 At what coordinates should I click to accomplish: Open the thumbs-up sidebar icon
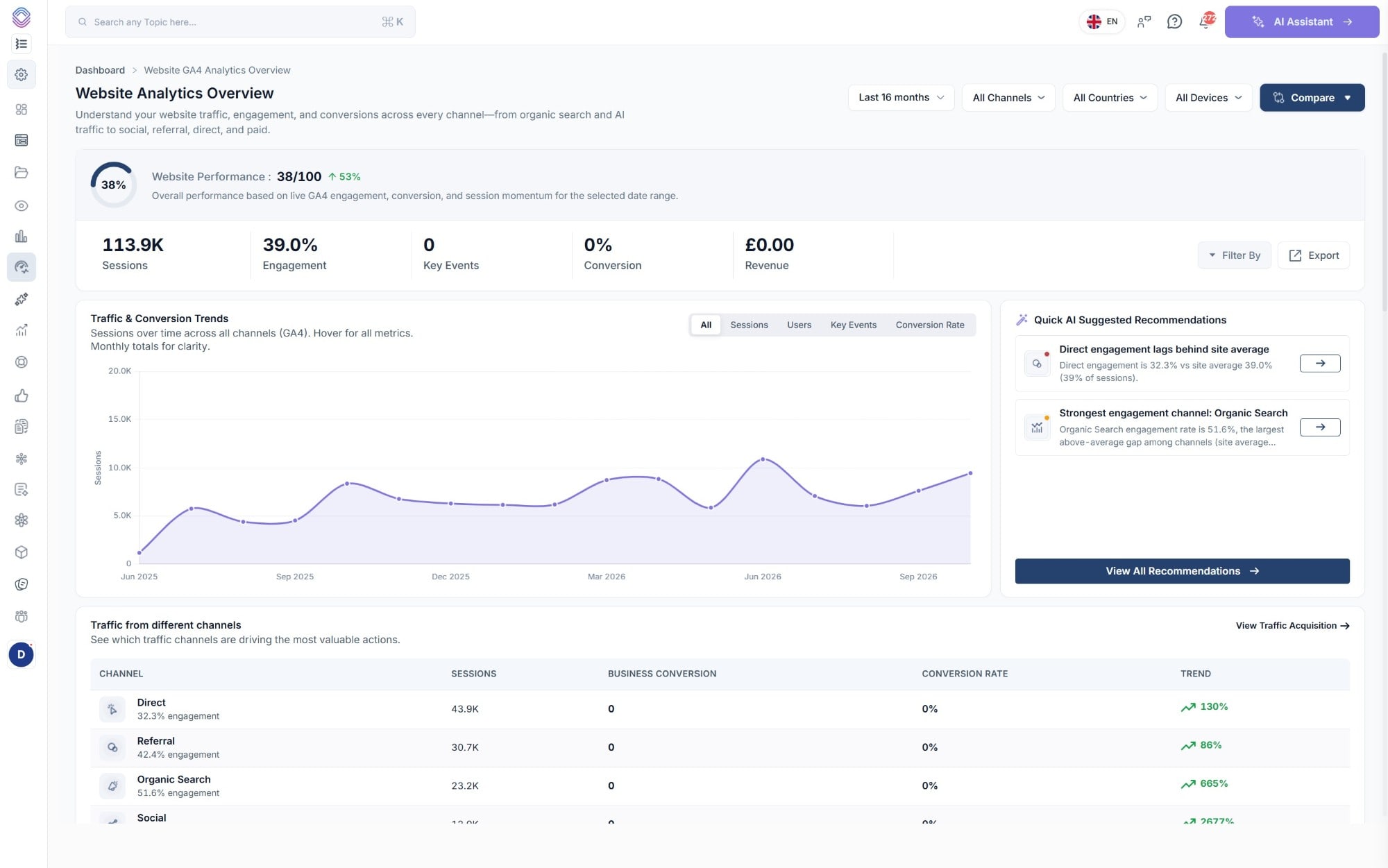(x=22, y=395)
